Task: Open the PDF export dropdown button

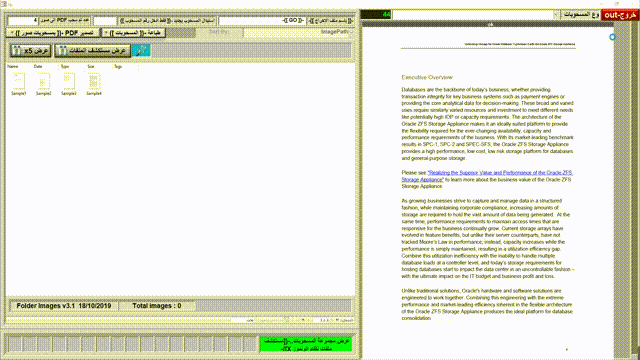Action: [x=53, y=33]
